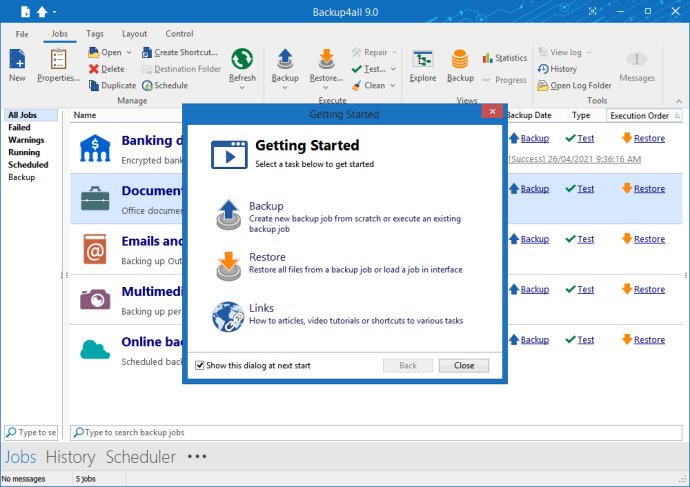This screenshot has width=690, height=487.
Task: Click the Multimedia job camera icon
Action: point(95,299)
